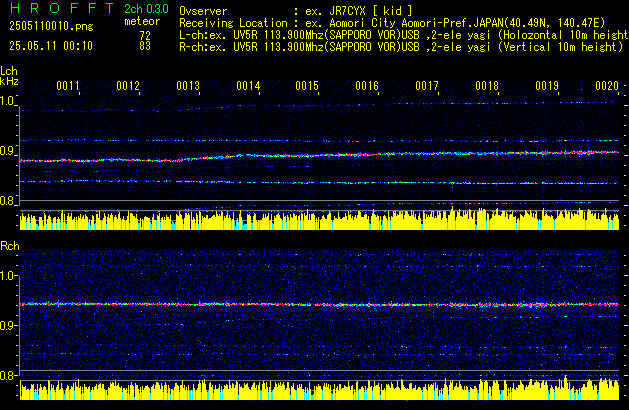Click the R-ch receiver description line

pos(401,47)
